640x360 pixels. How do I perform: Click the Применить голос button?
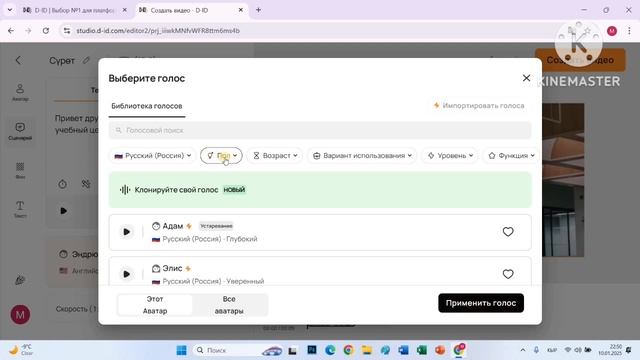coord(481,303)
